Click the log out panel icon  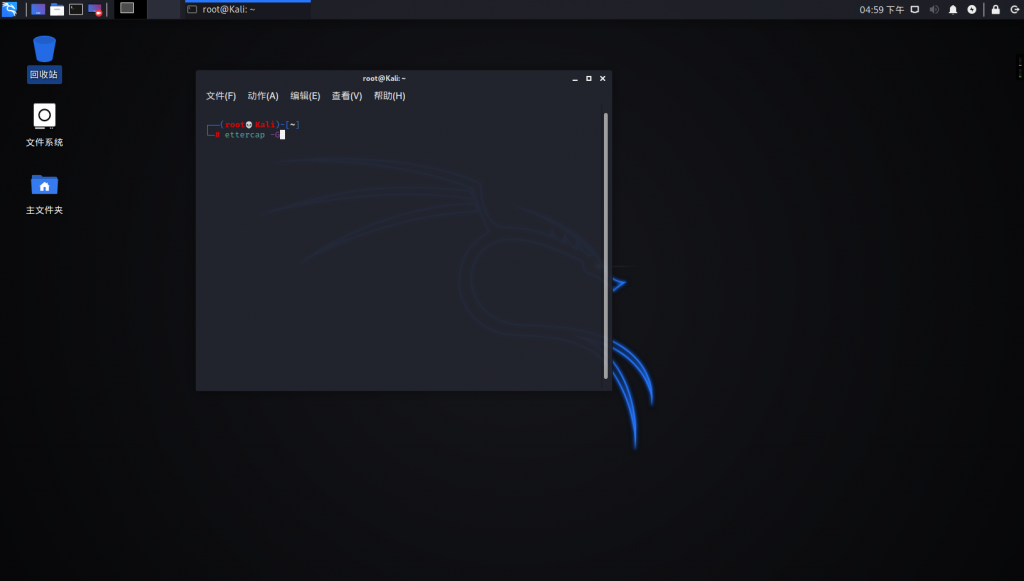tap(1015, 10)
